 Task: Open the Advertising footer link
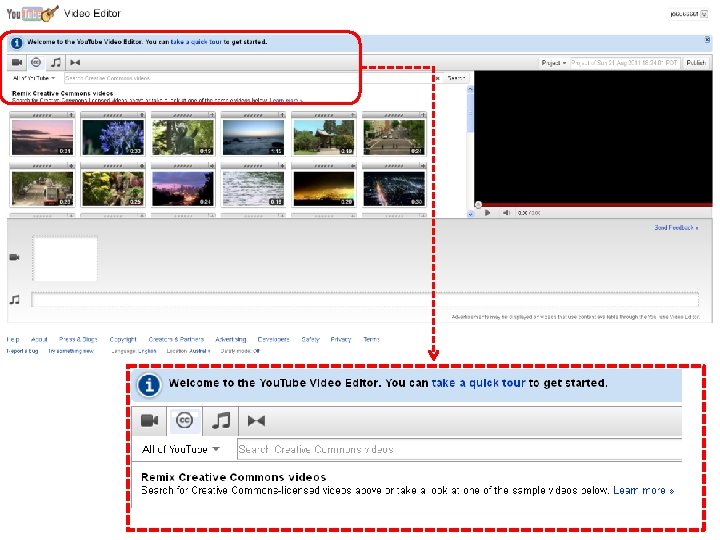click(231, 339)
